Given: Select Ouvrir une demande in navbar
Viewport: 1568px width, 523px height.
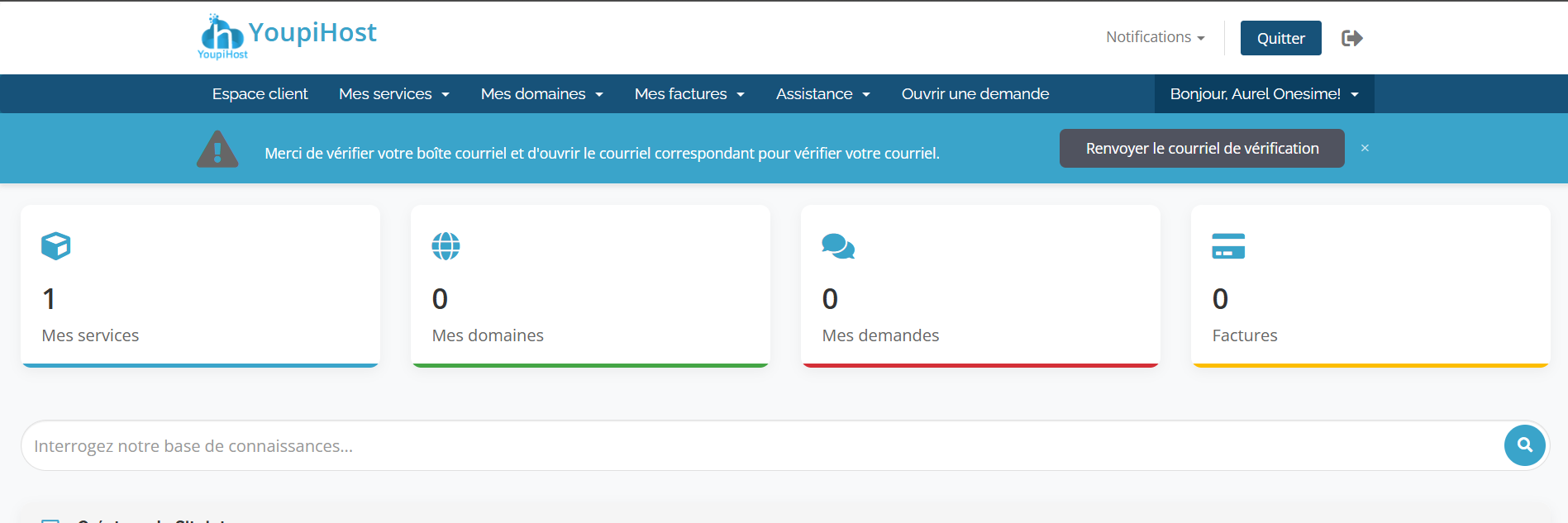Looking at the screenshot, I should coord(975,94).
